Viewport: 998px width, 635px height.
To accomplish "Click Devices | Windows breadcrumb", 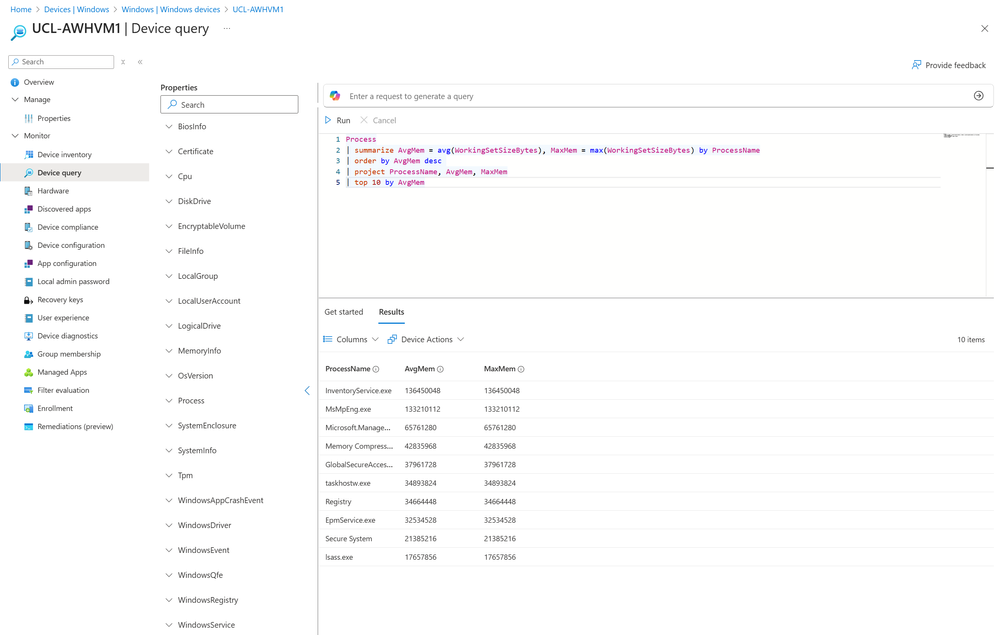I will tap(76, 10).
